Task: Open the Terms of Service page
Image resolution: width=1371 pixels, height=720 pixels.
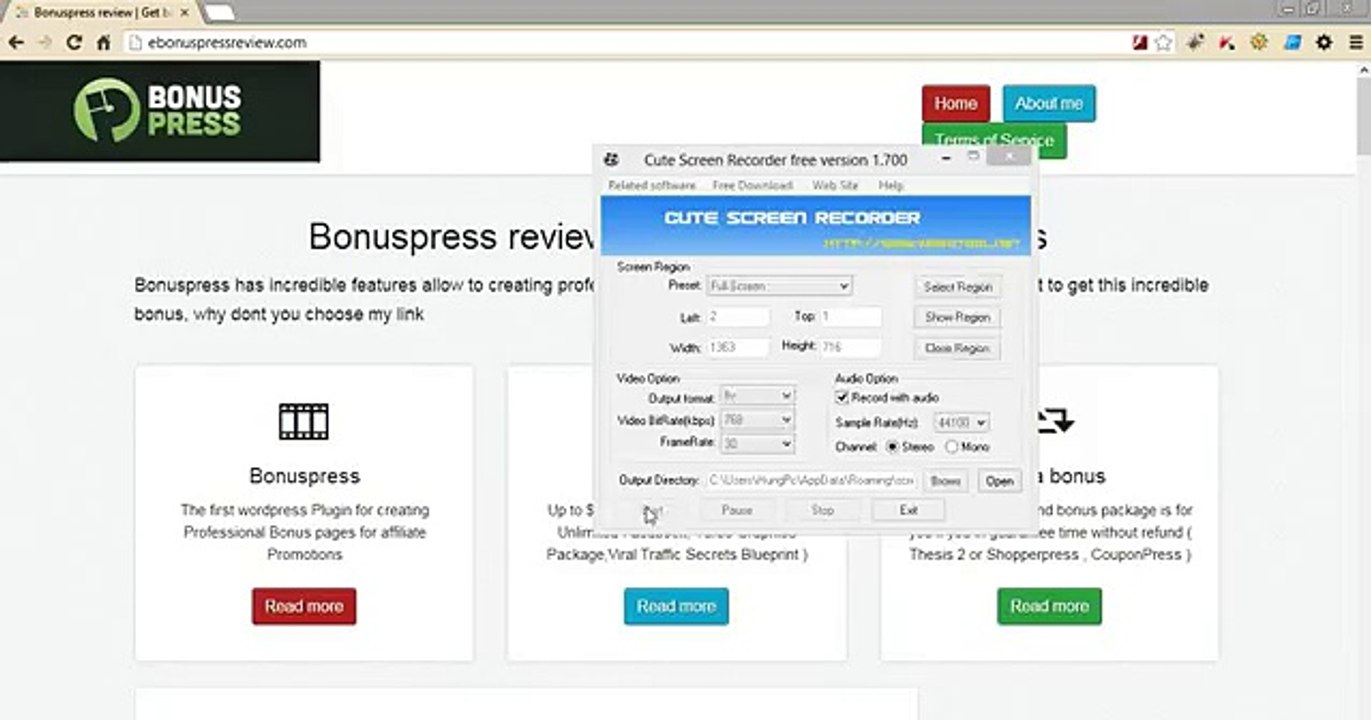Action: point(994,141)
